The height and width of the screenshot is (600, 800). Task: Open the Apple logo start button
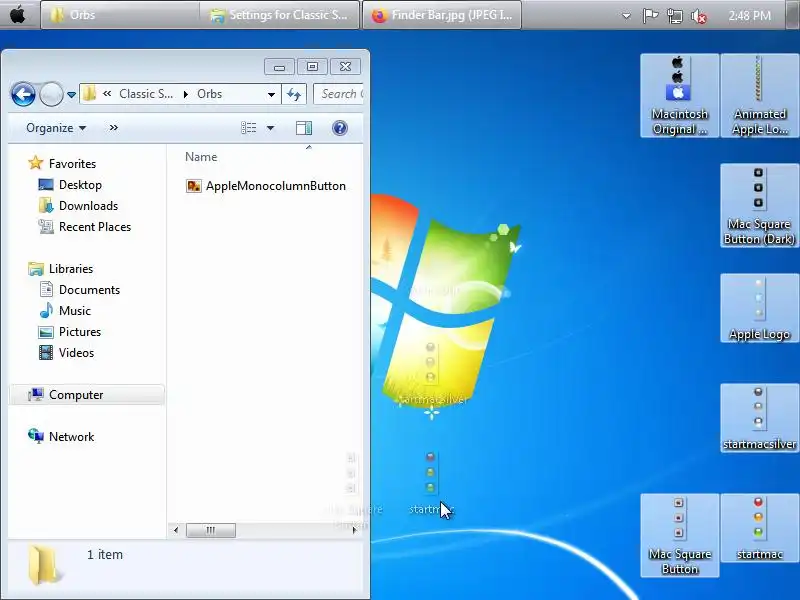[x=18, y=15]
